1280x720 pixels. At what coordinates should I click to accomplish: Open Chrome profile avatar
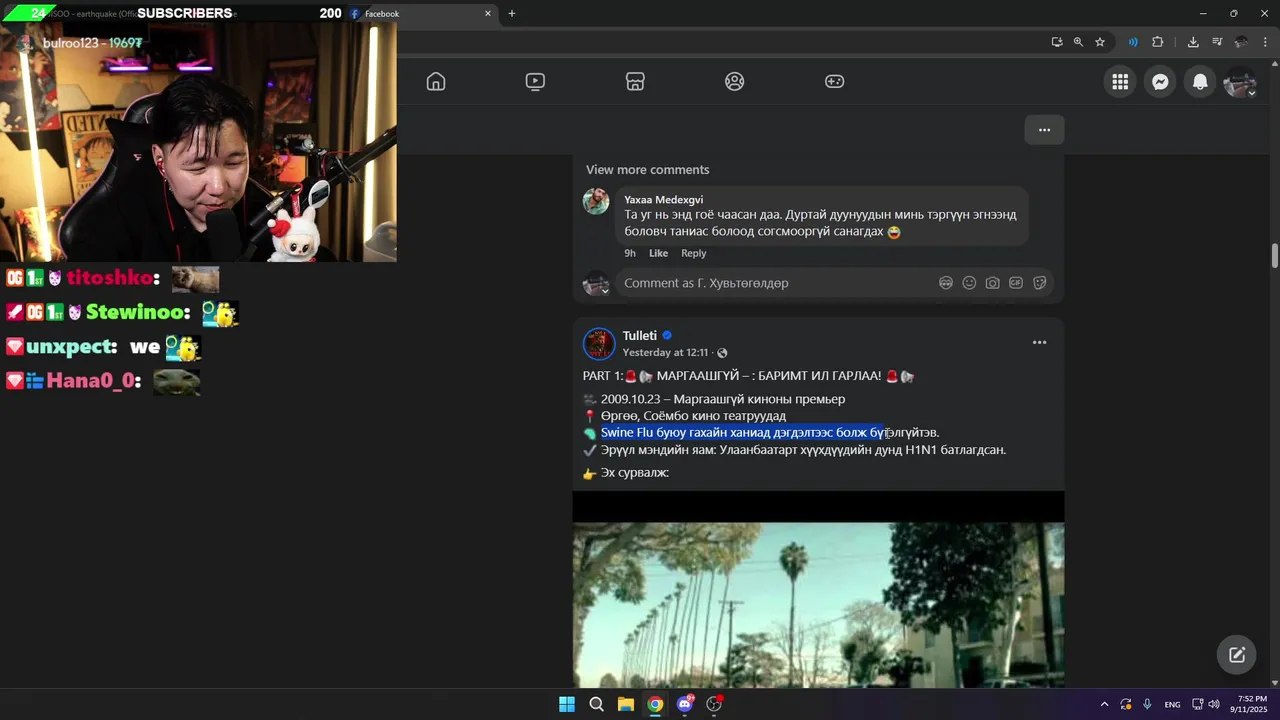pos(1241,42)
